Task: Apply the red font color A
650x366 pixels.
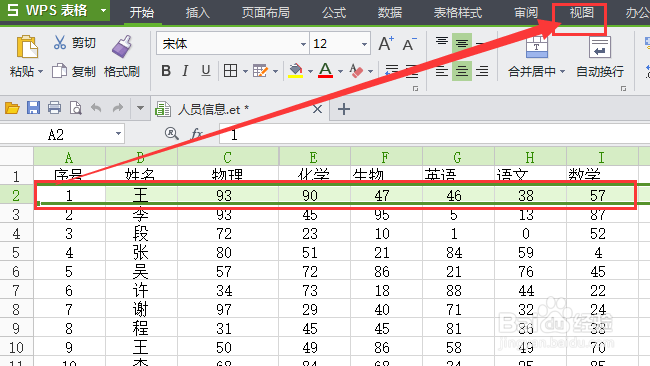Action: 325,71
